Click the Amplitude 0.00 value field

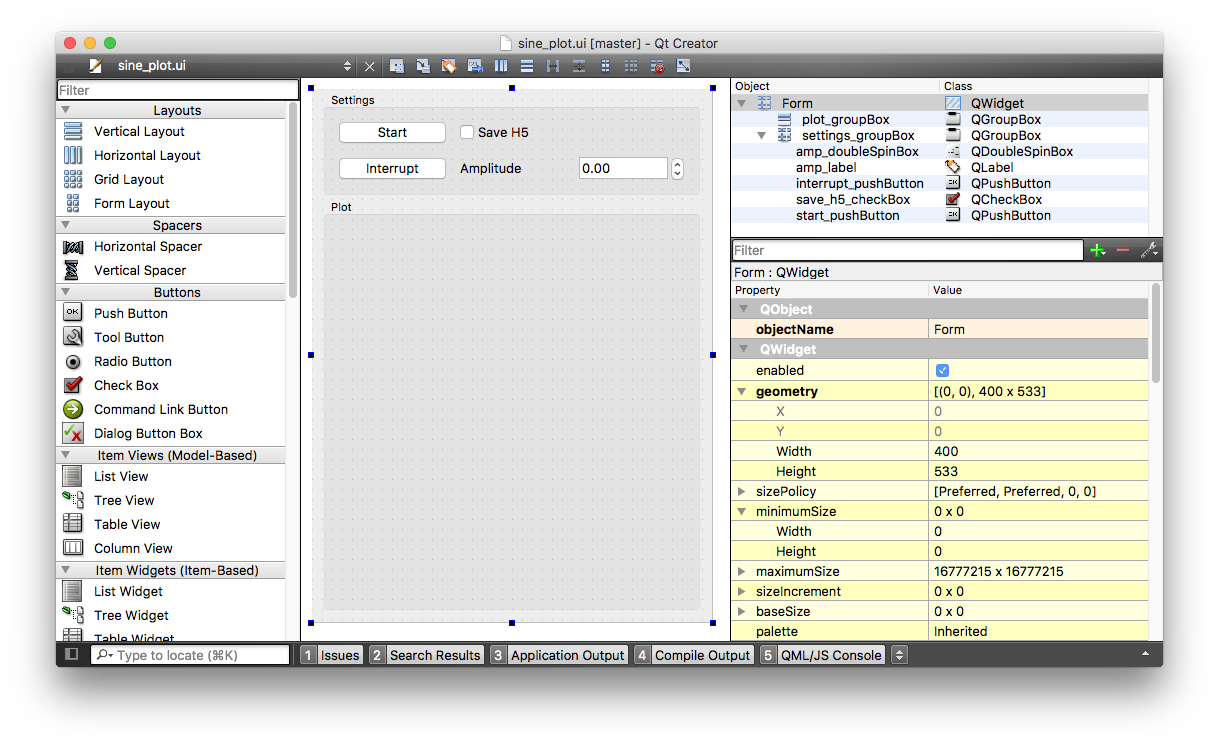(623, 168)
